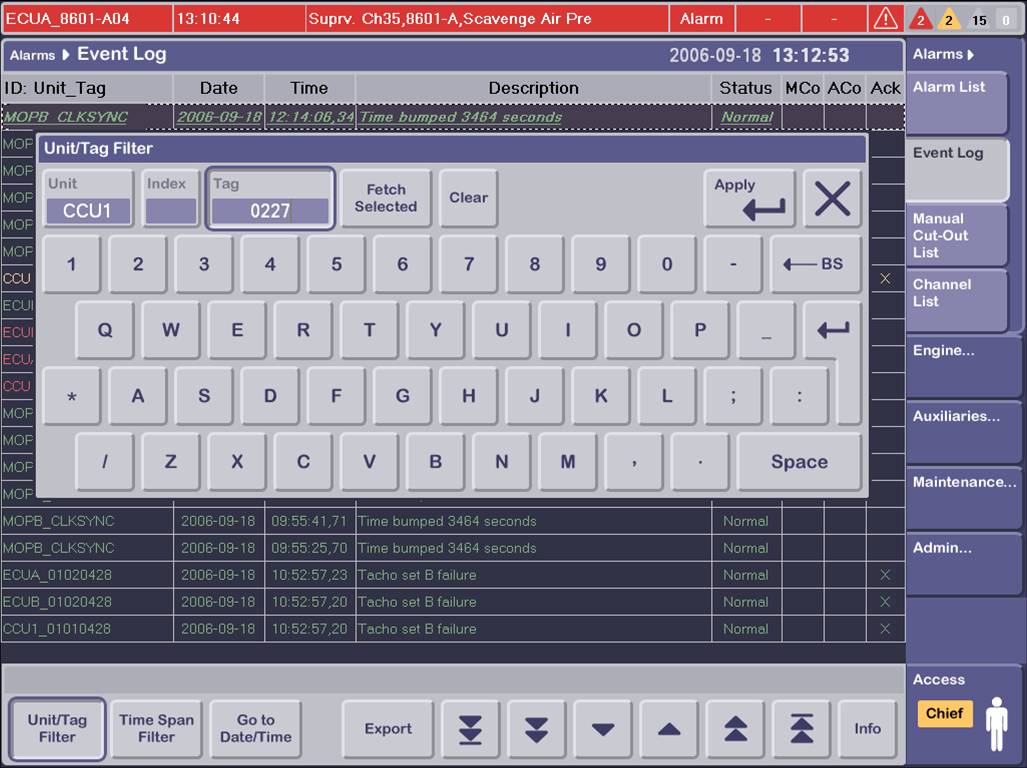Toggle the Time Span Filter
Viewport: 1027px width, 768px height.
[156, 729]
